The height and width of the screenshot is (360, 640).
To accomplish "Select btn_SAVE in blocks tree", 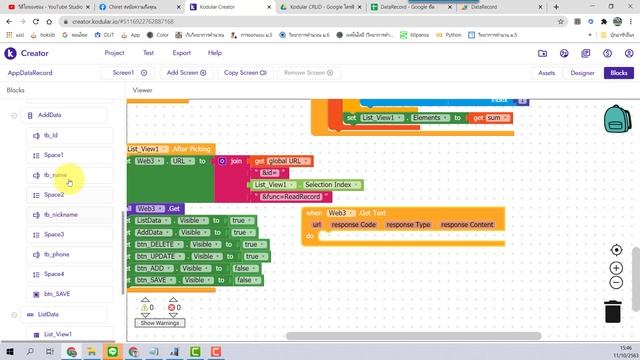I will pyautogui.click(x=69, y=294).
